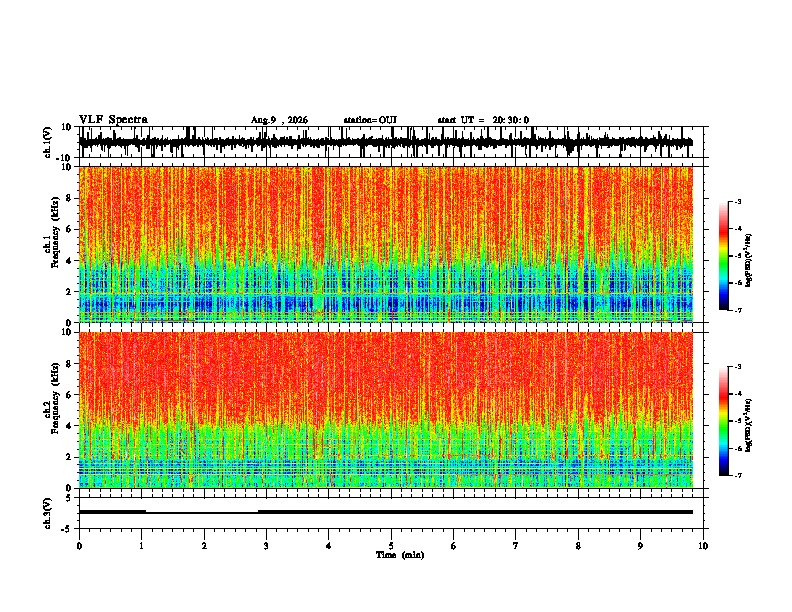This screenshot has height=612, width=792.
Task: Click the "5" tick of the ch.3(V) axis
Action: [x=70, y=497]
